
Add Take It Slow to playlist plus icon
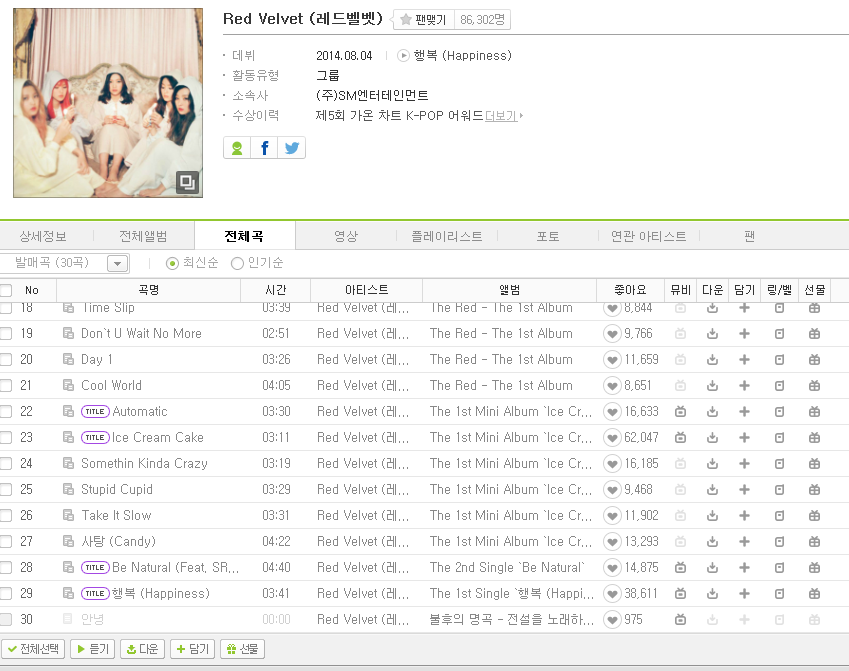(x=744, y=516)
